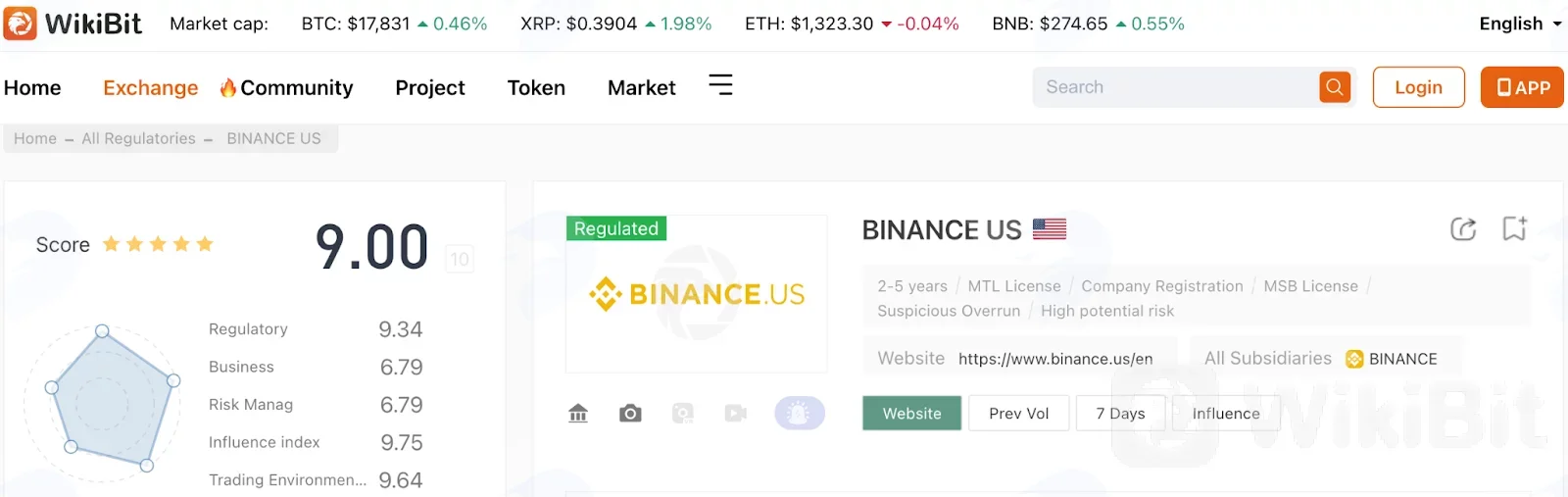The image size is (1568, 497).
Task: Click the orange APP button
Action: tap(1522, 87)
